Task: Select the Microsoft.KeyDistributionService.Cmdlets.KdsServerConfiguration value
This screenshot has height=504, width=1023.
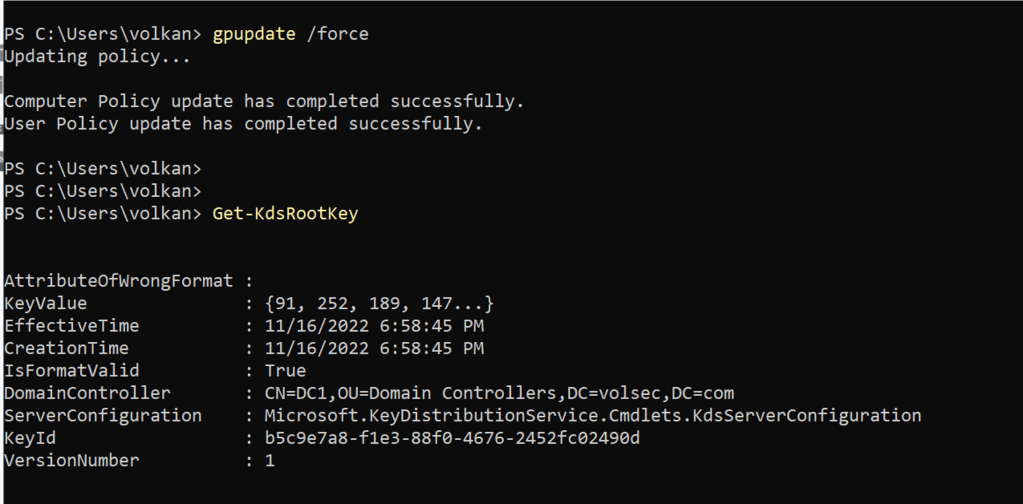Action: (x=592, y=415)
